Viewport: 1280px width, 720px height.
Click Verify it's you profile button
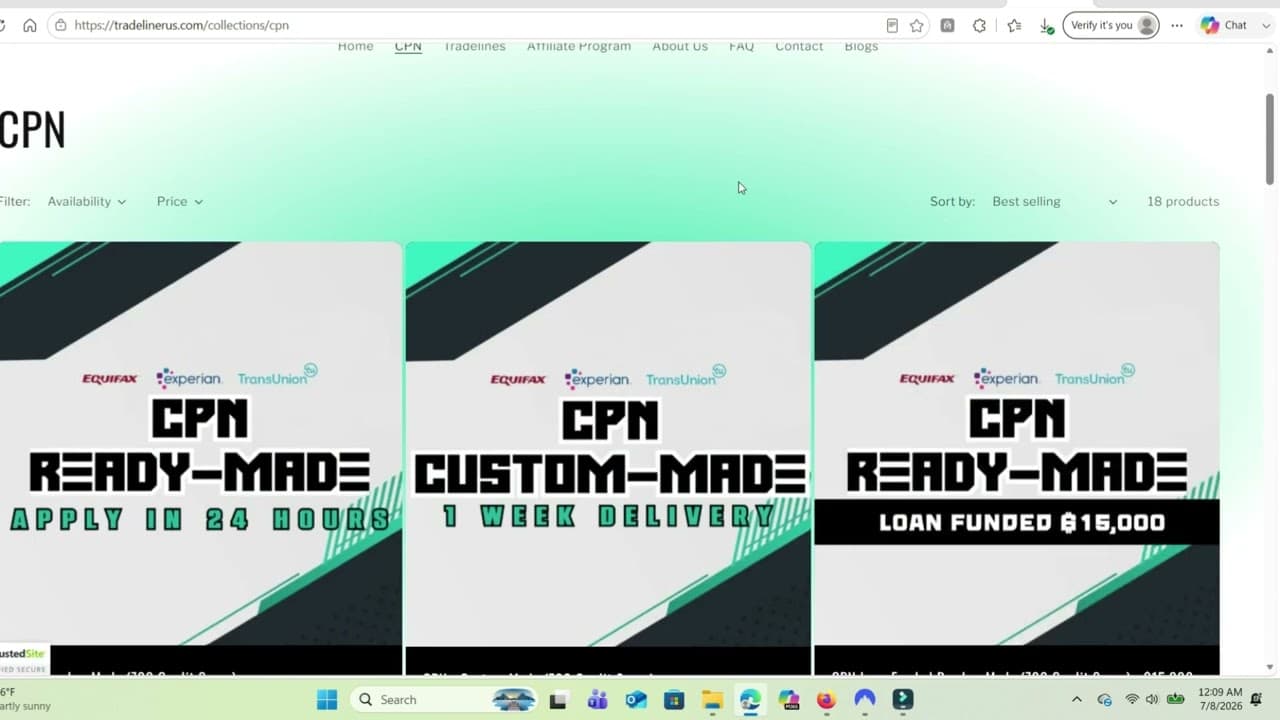[x=1111, y=25]
